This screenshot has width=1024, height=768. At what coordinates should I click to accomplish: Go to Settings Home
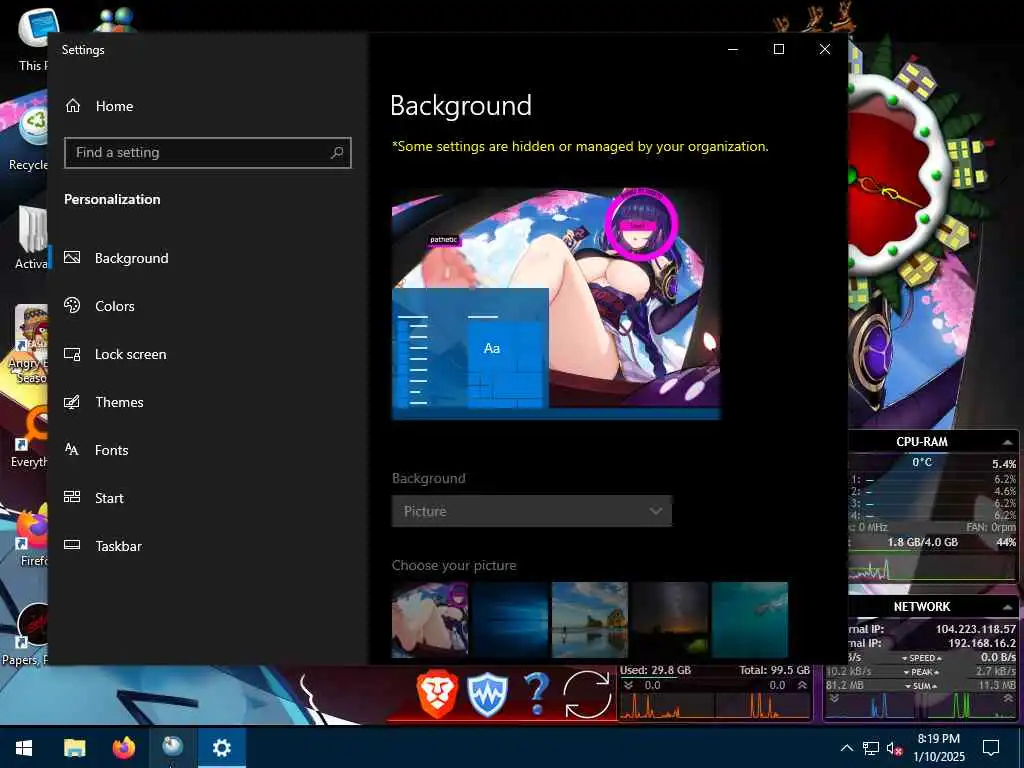click(x=99, y=106)
